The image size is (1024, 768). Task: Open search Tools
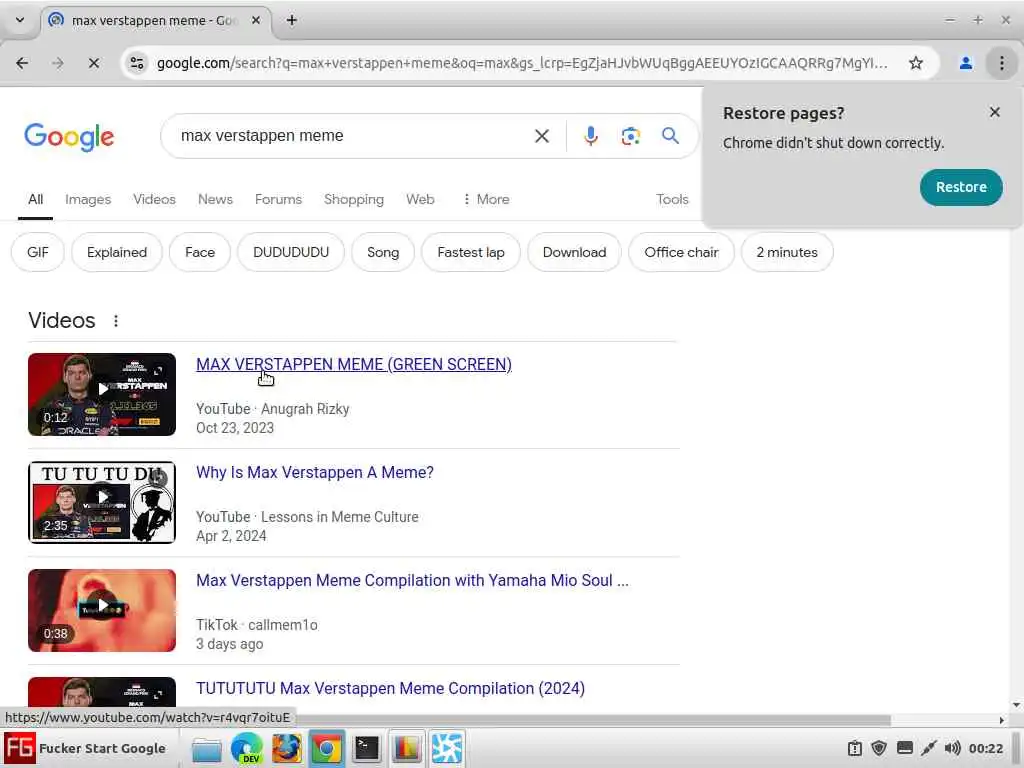click(672, 200)
